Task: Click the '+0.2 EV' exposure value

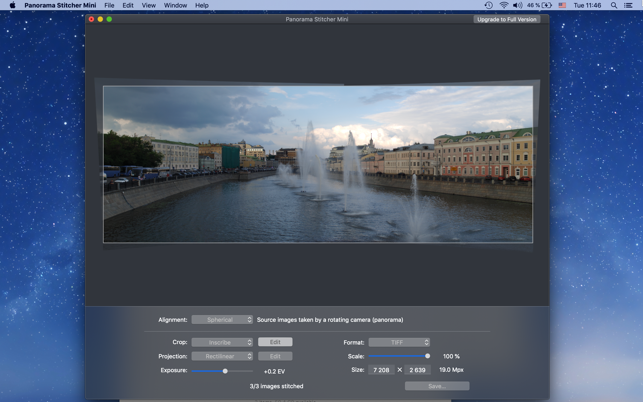Action: pos(274,372)
